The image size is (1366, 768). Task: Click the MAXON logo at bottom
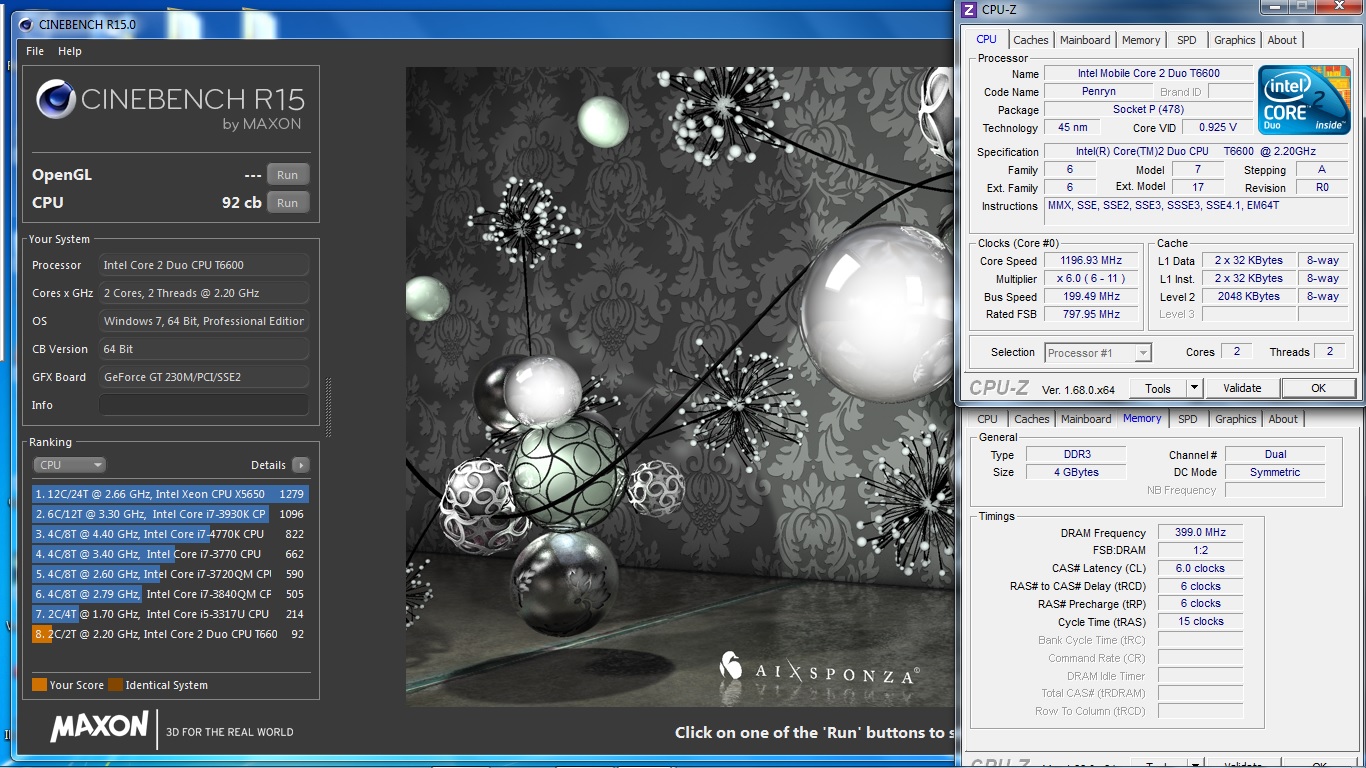pos(99,727)
